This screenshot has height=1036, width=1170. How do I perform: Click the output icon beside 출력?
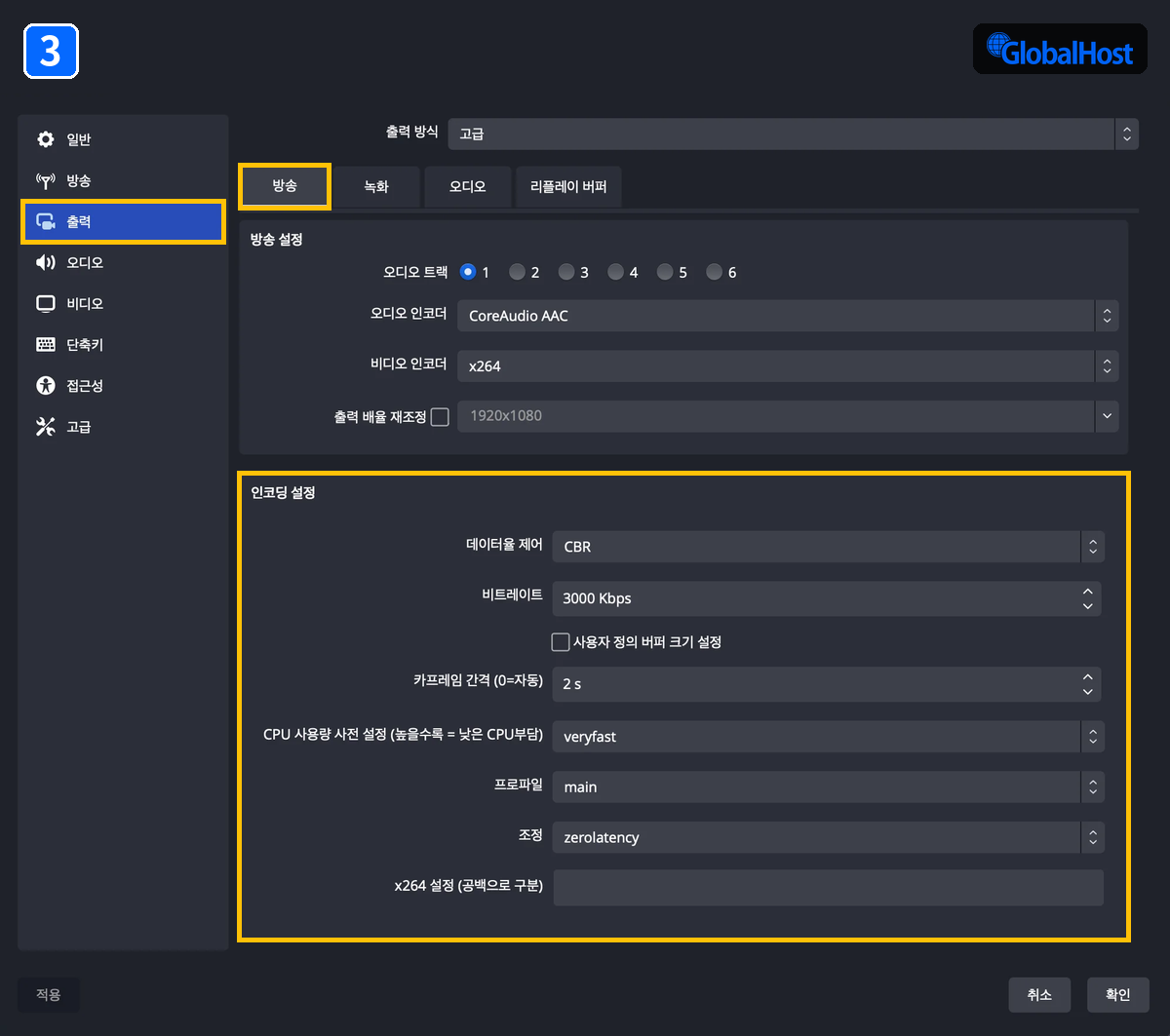coord(46,222)
